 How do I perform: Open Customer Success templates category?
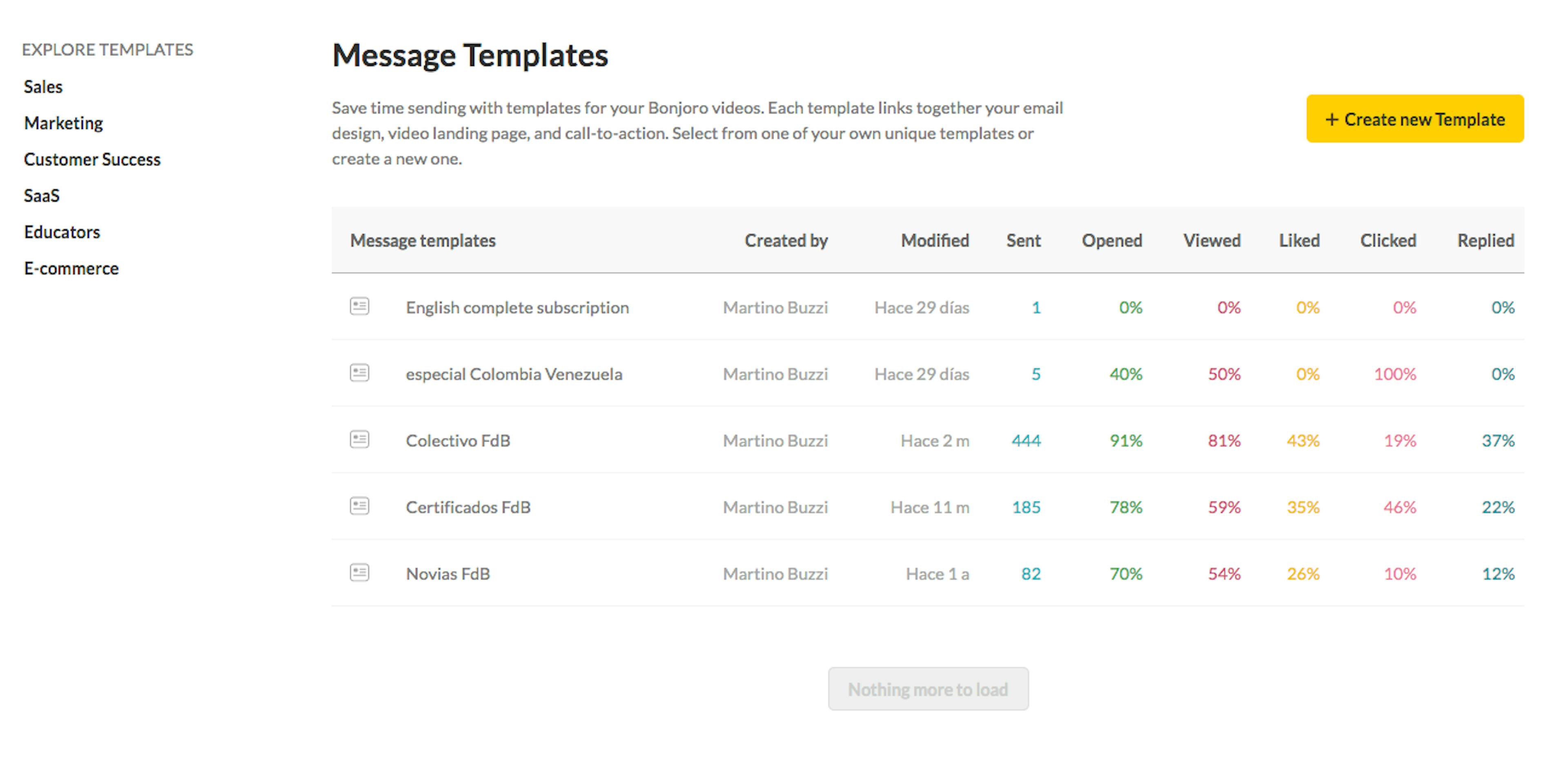click(92, 160)
